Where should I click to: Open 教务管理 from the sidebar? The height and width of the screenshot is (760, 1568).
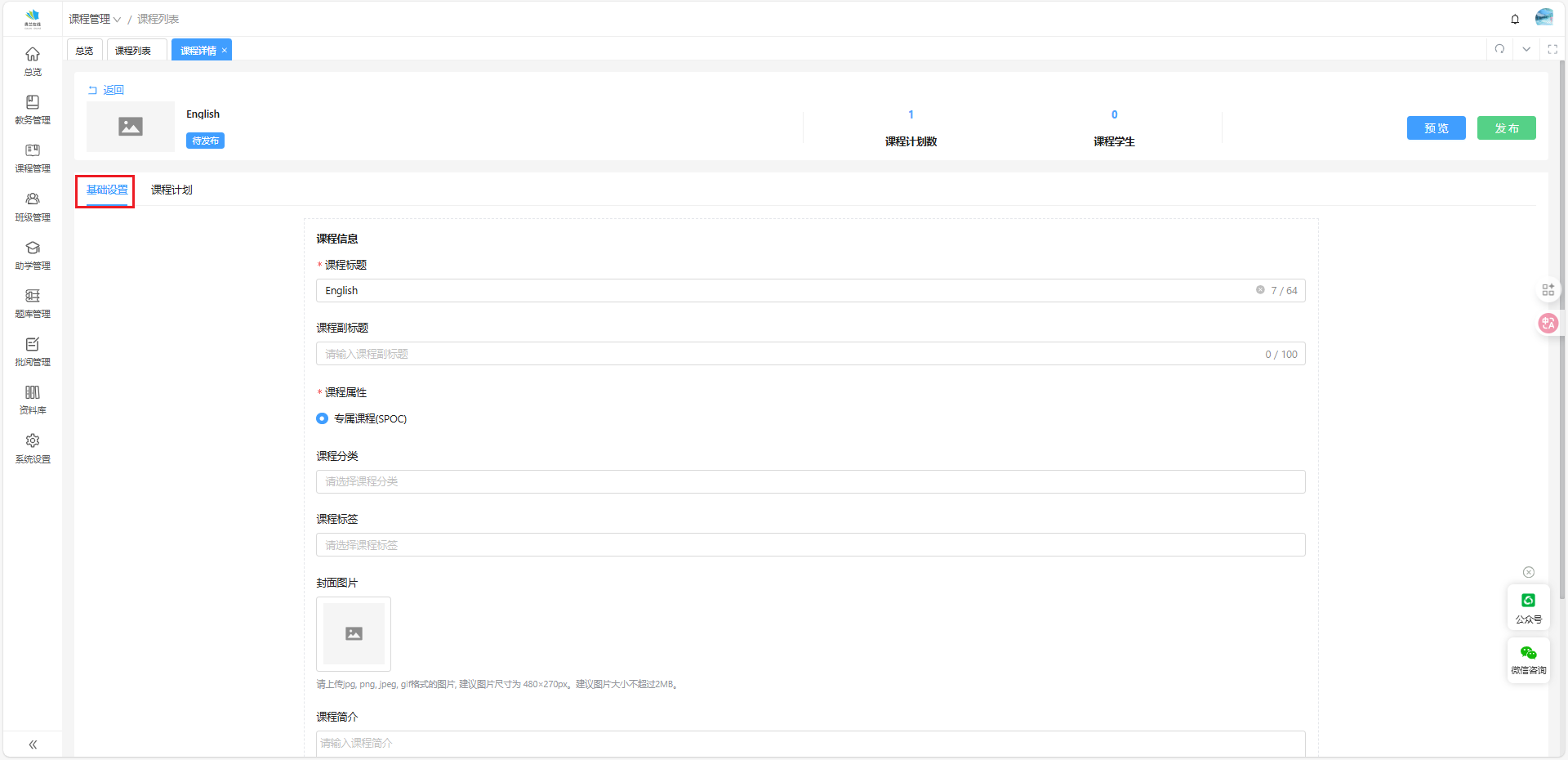(33, 109)
